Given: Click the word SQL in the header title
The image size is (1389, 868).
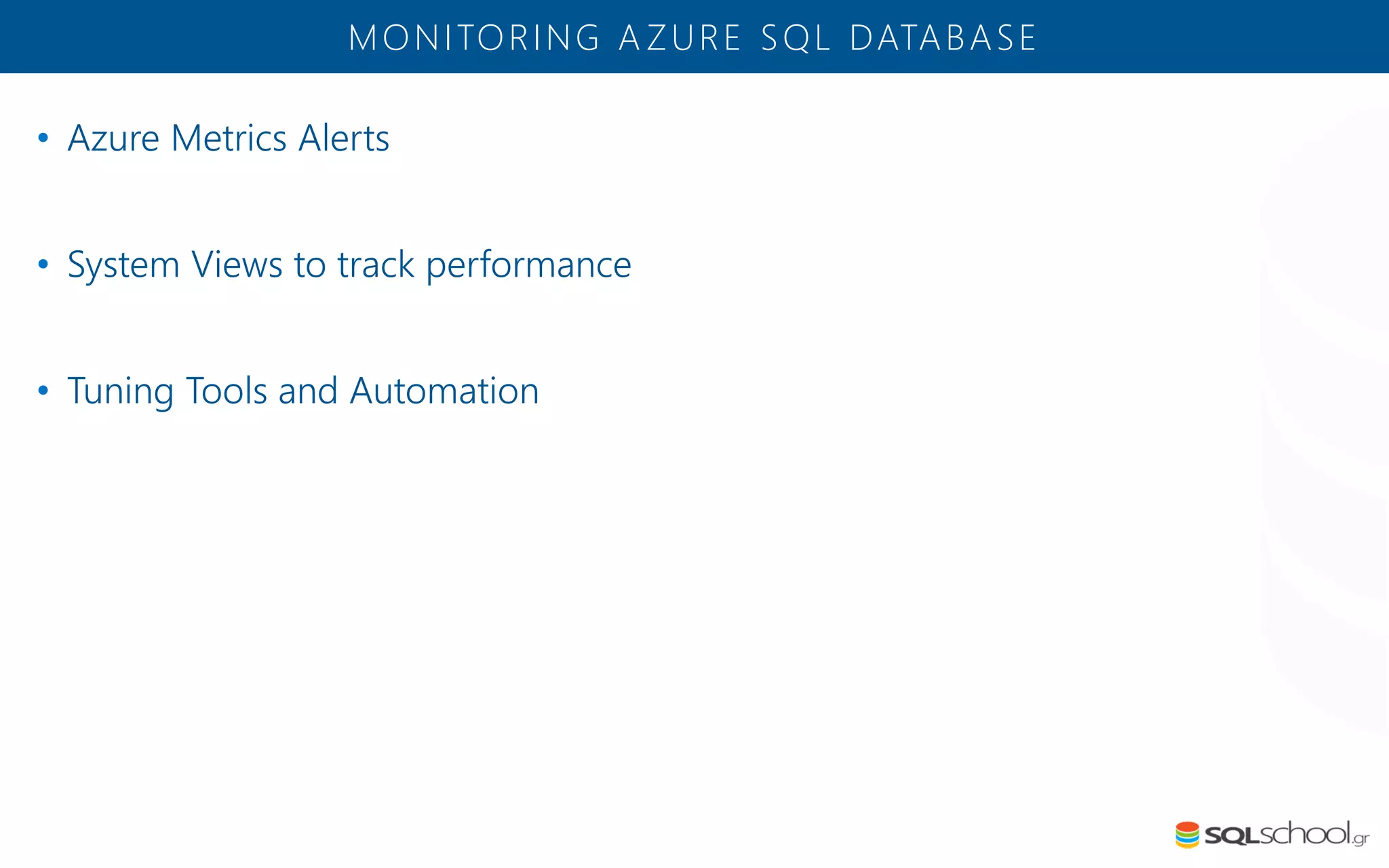Looking at the screenshot, I should click(x=796, y=38).
